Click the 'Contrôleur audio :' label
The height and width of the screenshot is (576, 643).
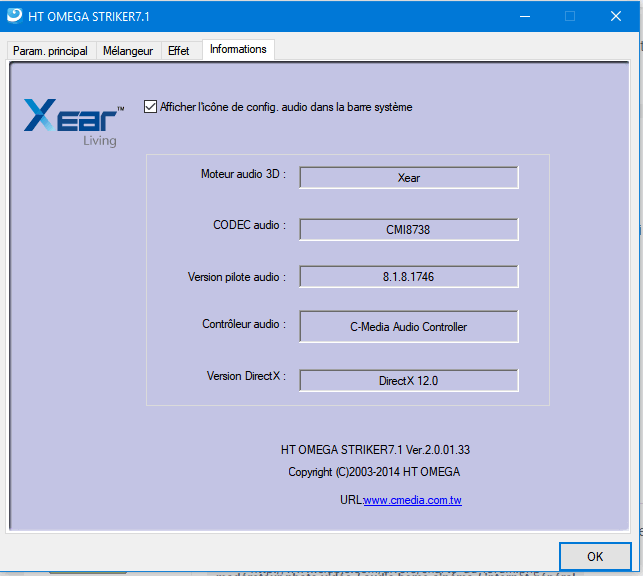point(244,324)
